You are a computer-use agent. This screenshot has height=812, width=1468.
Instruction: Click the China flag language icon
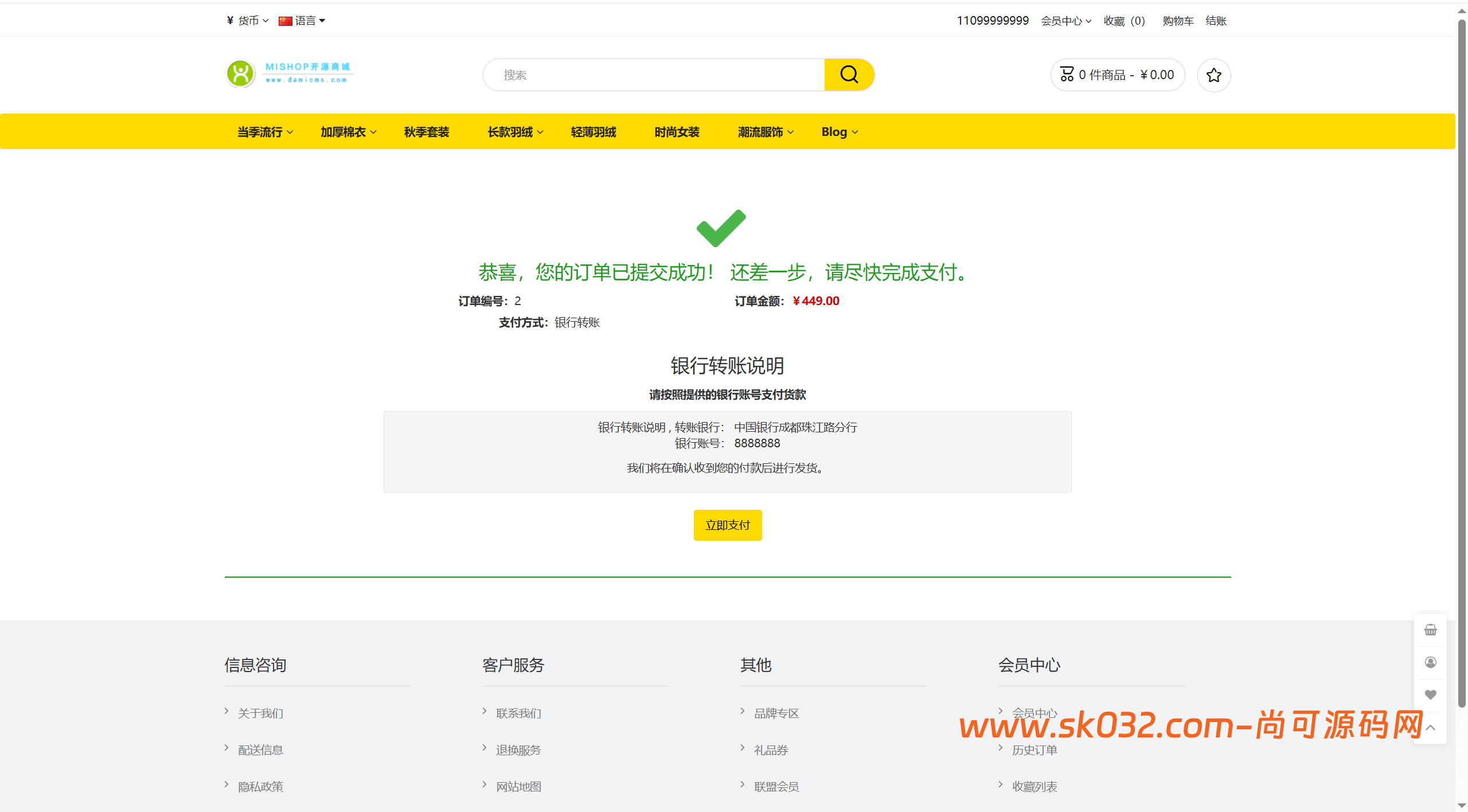click(285, 21)
